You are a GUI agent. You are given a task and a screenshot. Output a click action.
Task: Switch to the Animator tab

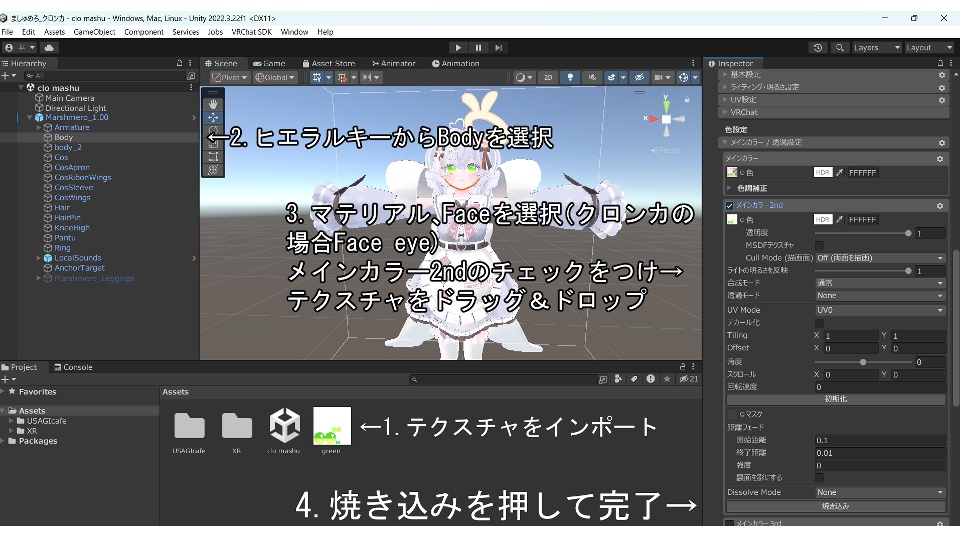point(394,64)
